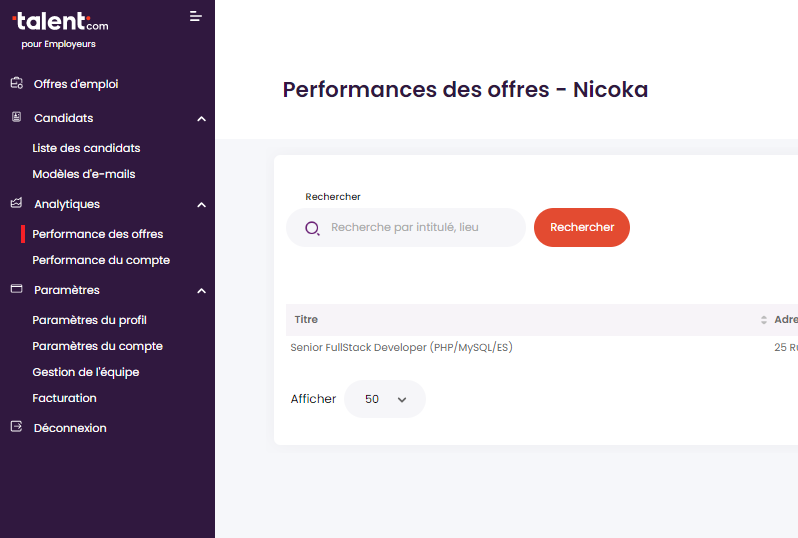This screenshot has height=538, width=798.
Task: Open Performance du compte
Action: click(x=101, y=260)
